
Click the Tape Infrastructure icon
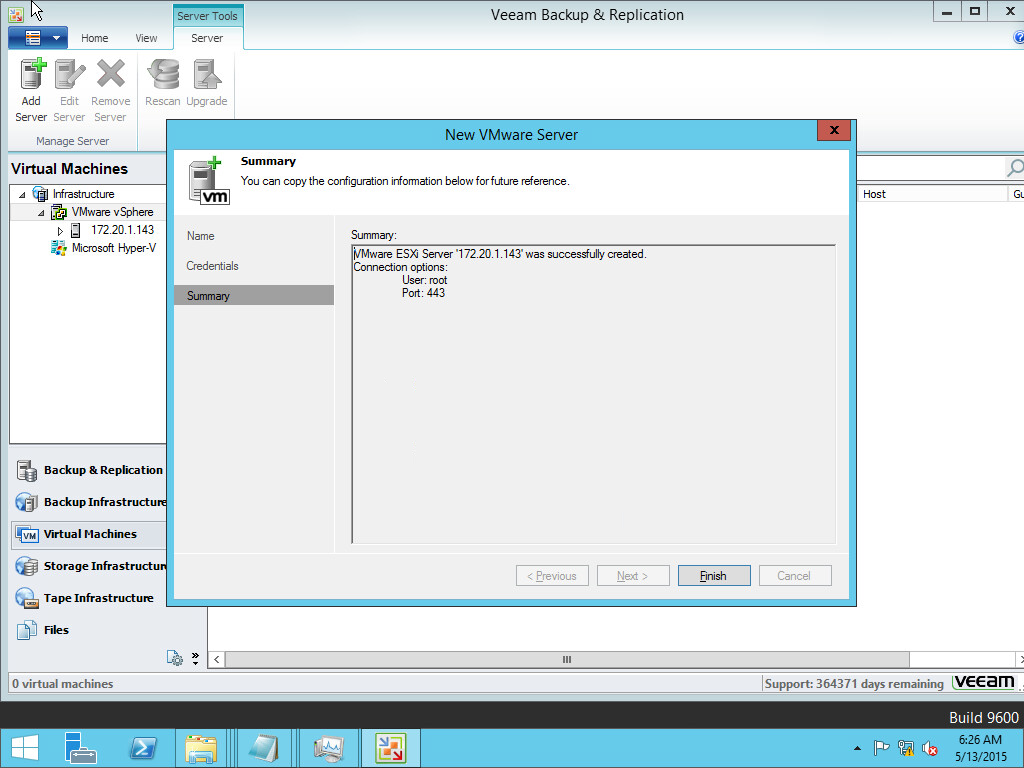click(x=27, y=598)
